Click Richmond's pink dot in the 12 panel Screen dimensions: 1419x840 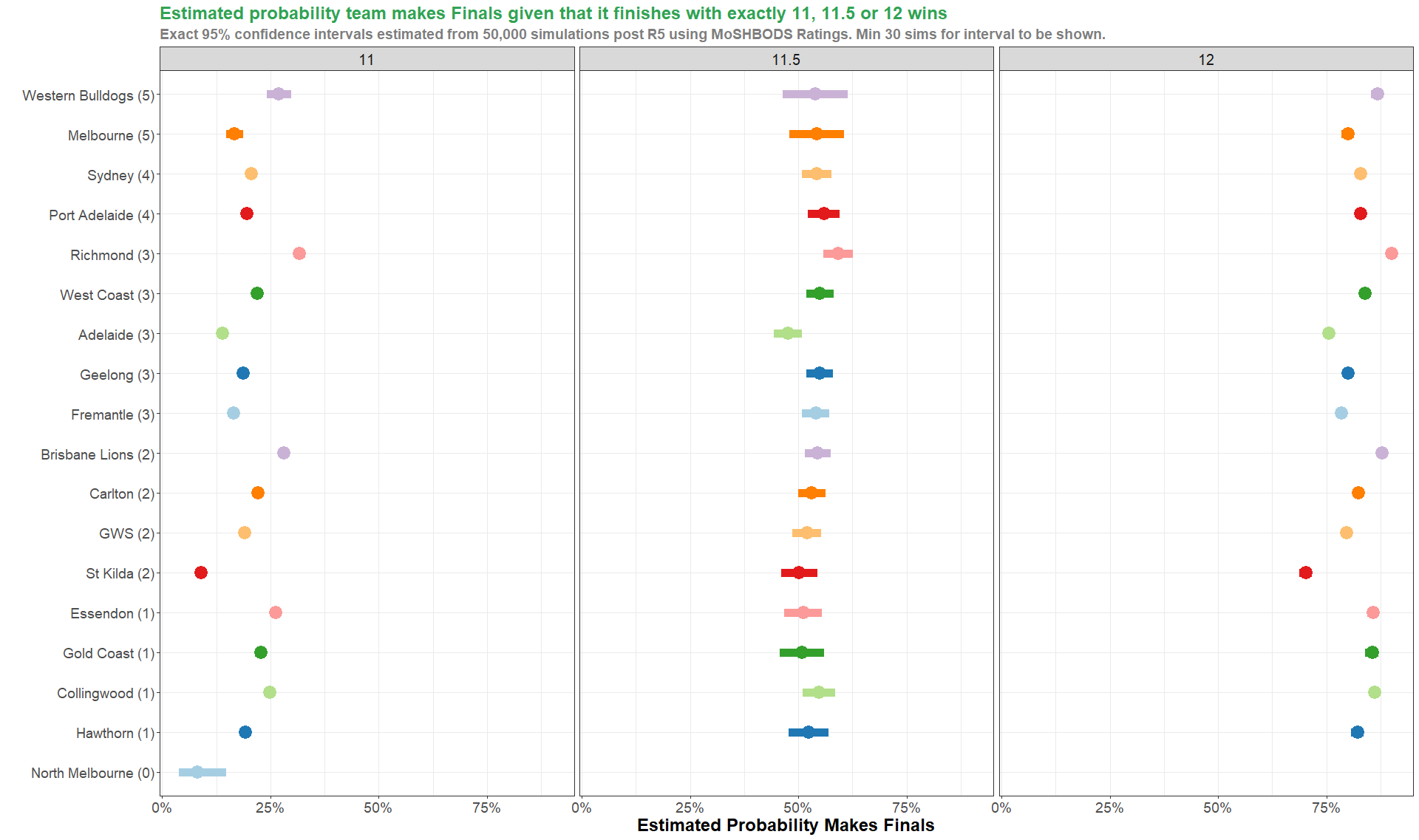click(x=1391, y=253)
